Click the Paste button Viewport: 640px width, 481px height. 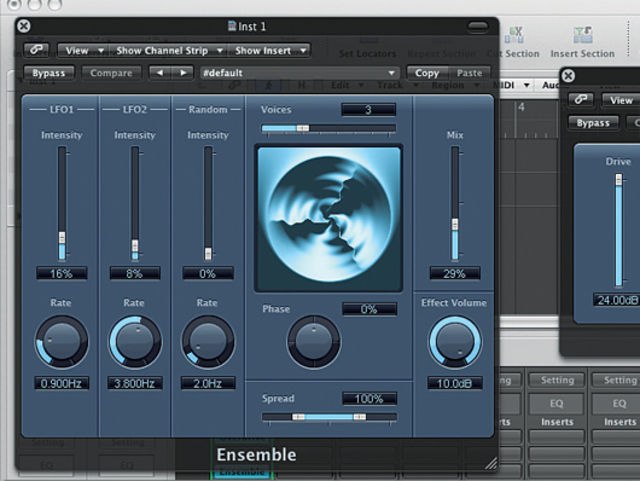(x=469, y=73)
